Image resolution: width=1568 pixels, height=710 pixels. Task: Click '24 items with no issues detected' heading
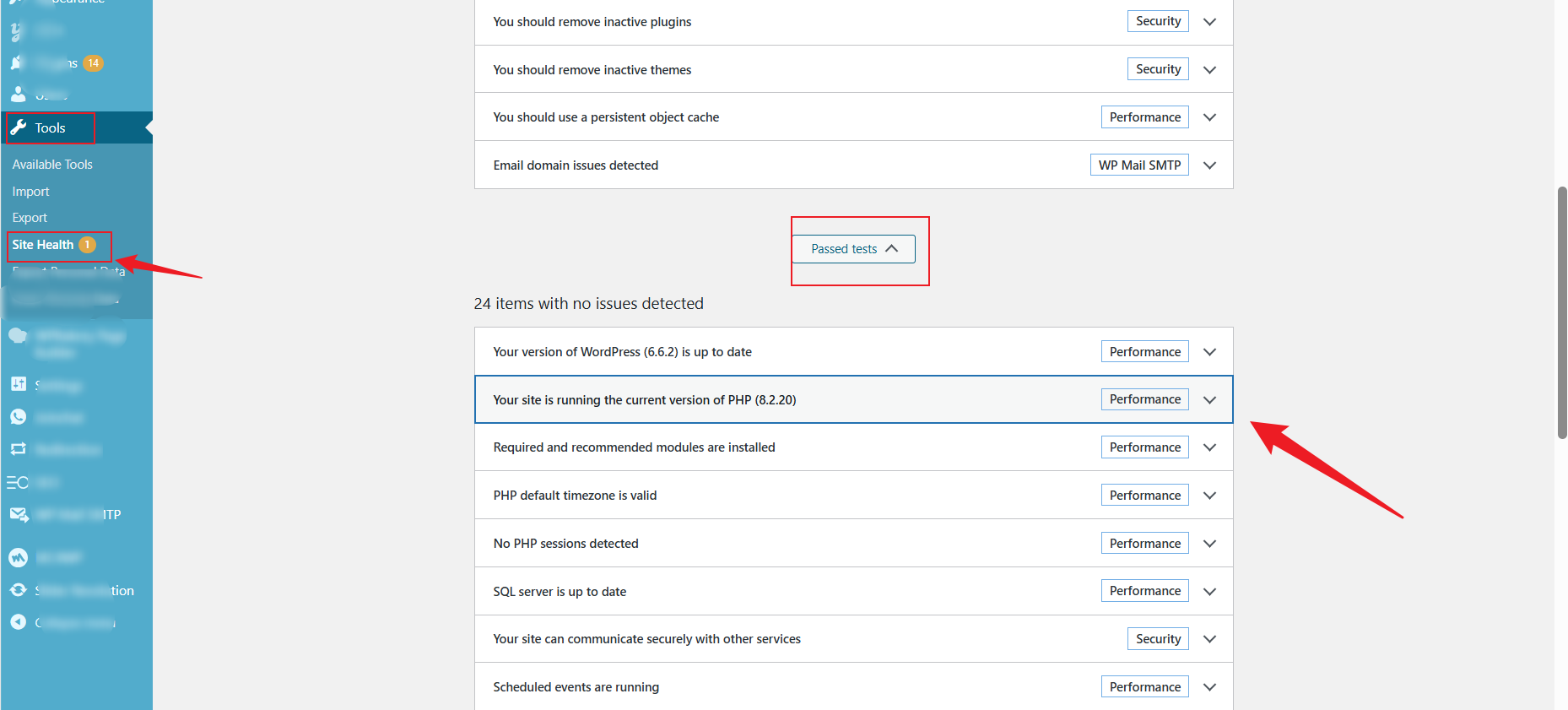click(x=588, y=304)
